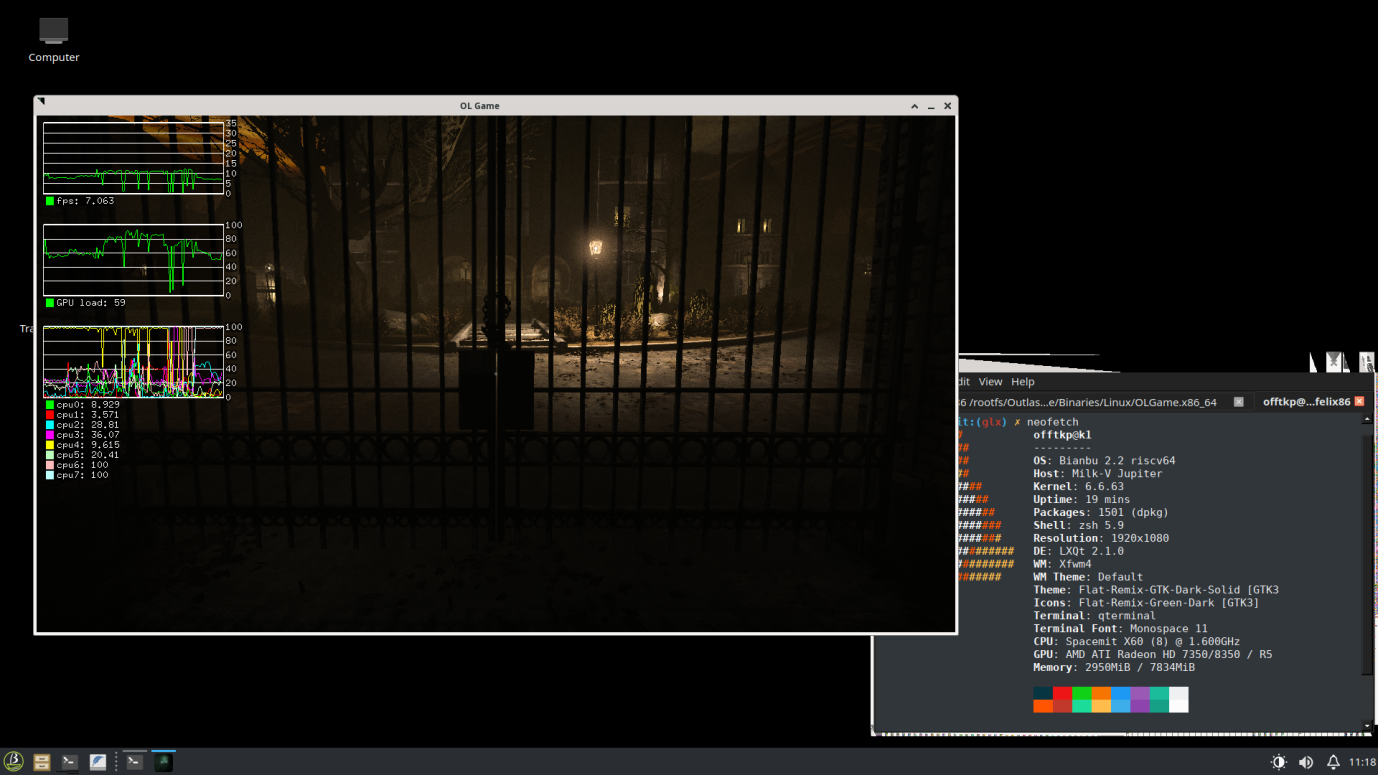This screenshot has height=775, width=1378.
Task: Click the Terminal Font: Monospace 11 line
Action: pos(1120,629)
